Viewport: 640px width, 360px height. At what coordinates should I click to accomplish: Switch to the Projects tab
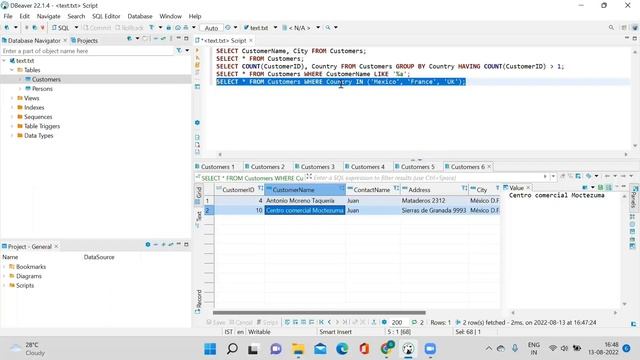pyautogui.click(x=84, y=40)
